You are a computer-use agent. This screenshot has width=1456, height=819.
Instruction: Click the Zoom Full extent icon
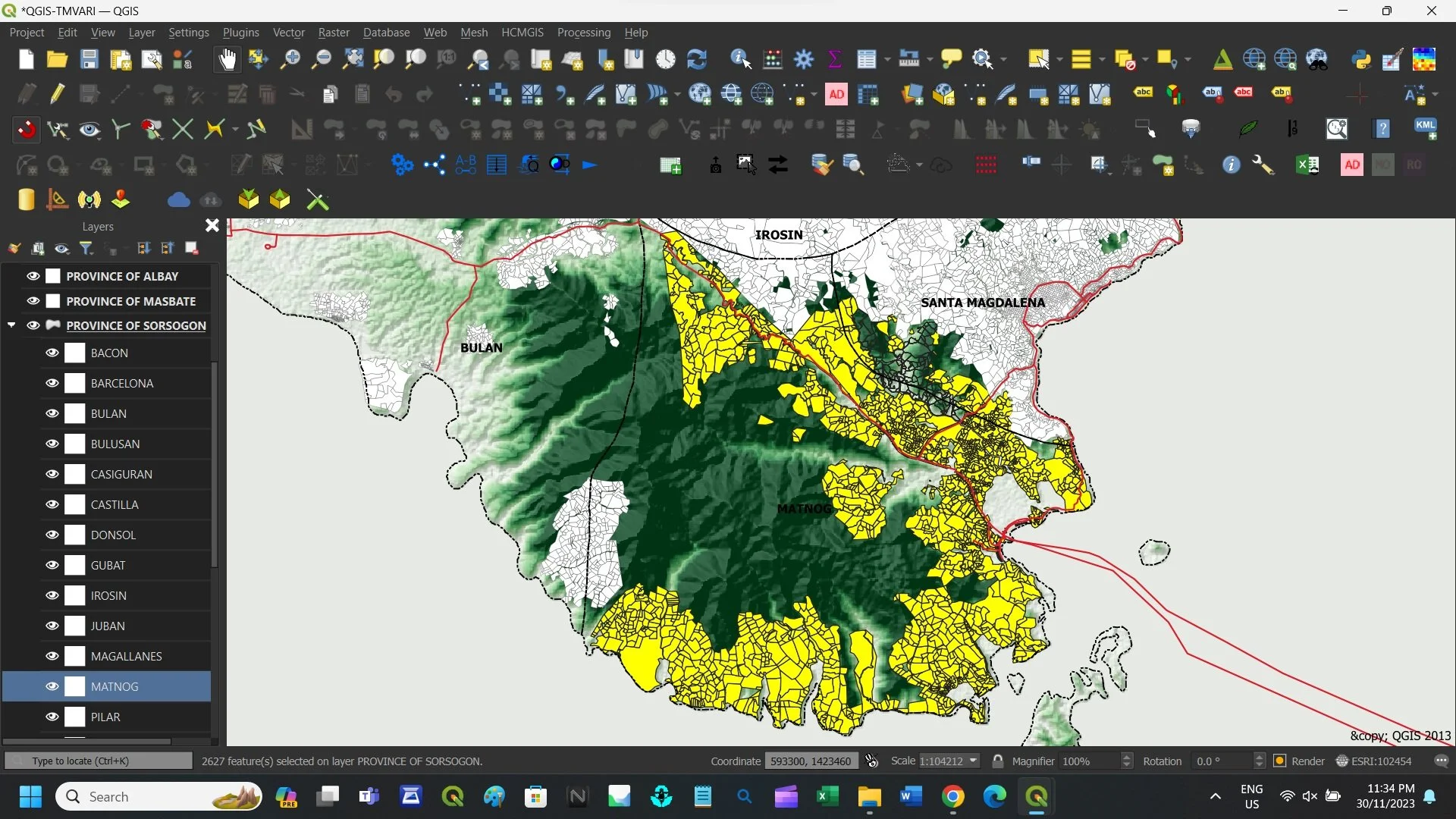(x=353, y=59)
